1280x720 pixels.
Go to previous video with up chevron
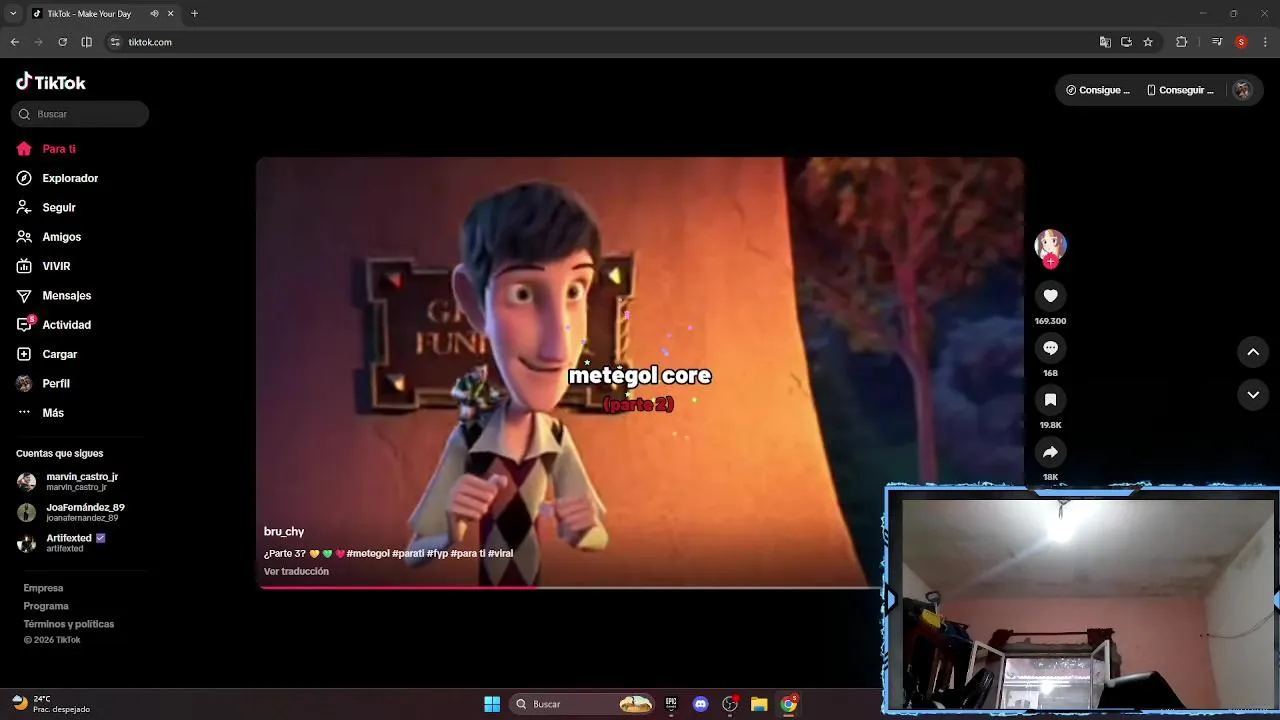coord(1253,352)
